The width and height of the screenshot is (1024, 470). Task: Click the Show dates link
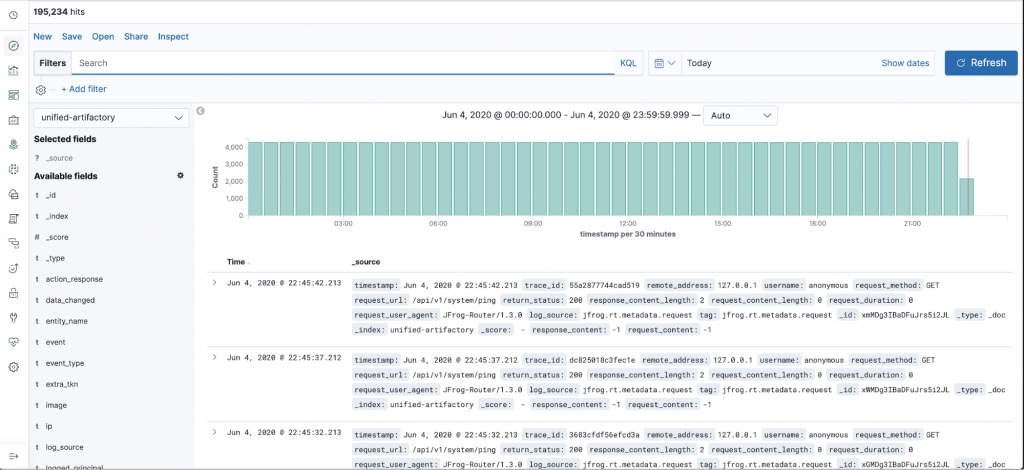(904, 63)
